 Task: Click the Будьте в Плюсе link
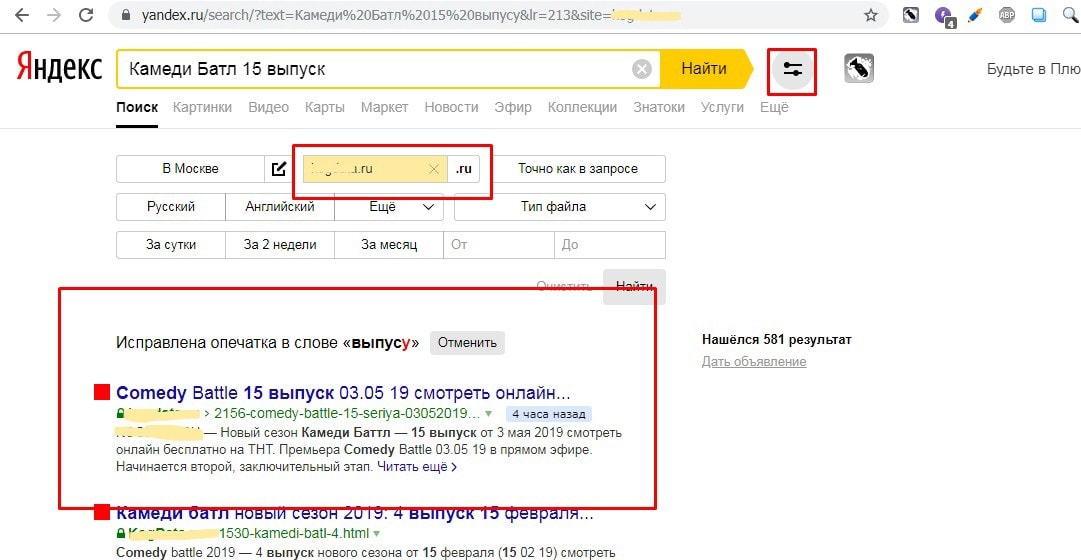(x=1033, y=69)
